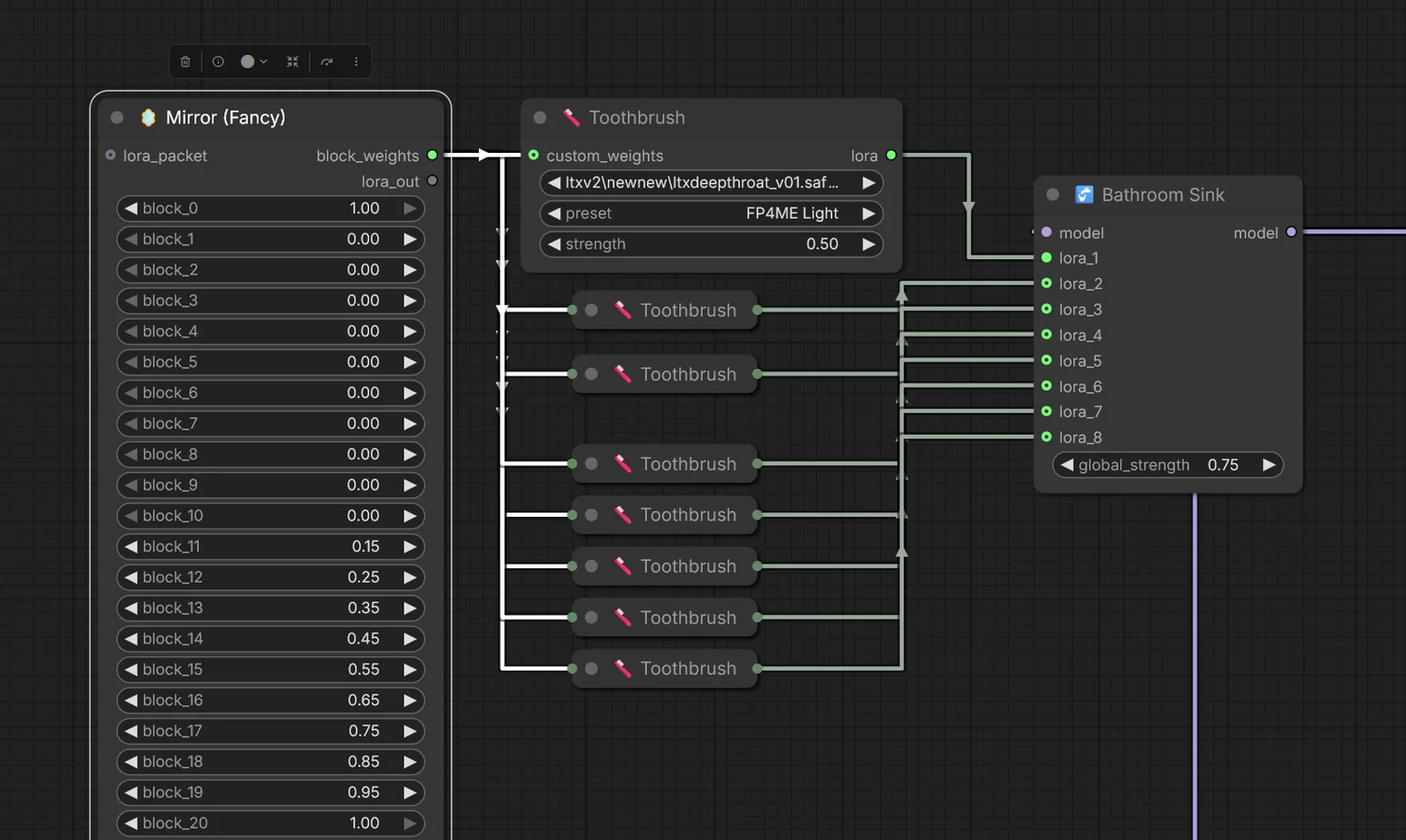1406x840 pixels.
Task: Decrease global_strength in Bathroom Sink
Action: (1066, 465)
